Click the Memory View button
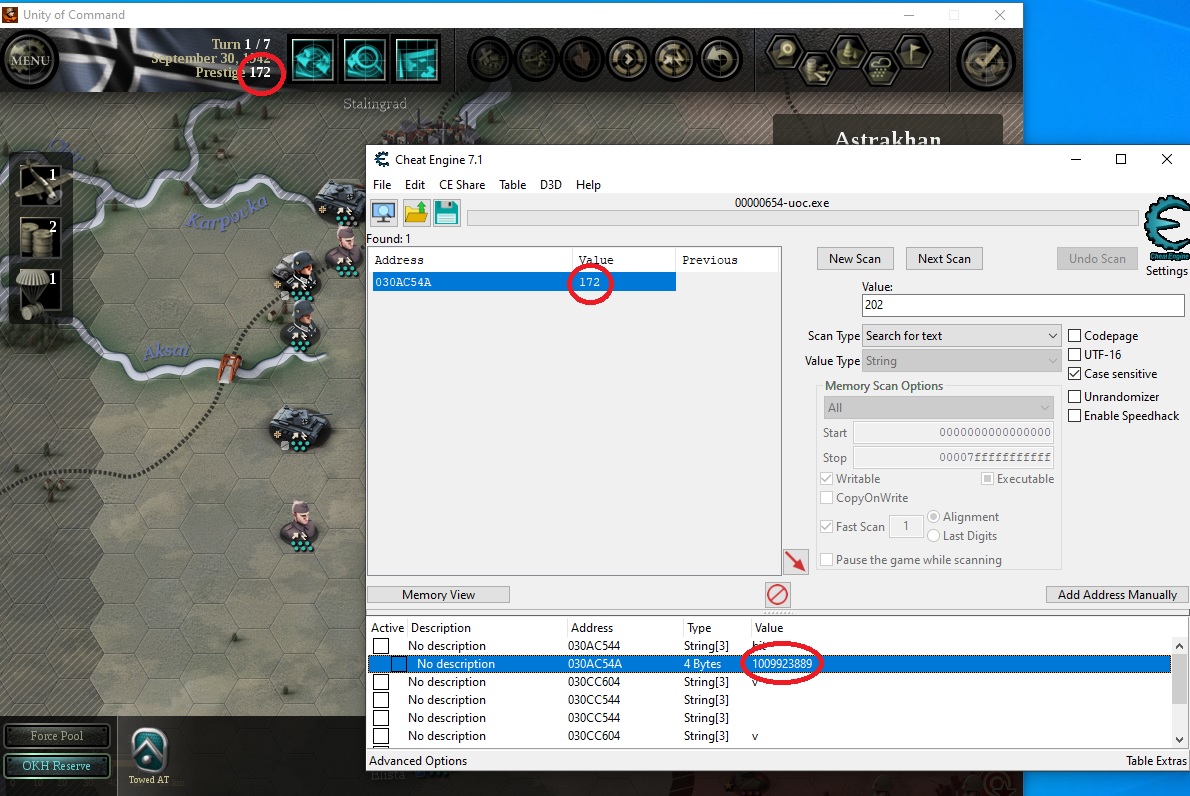This screenshot has width=1190, height=796. click(438, 595)
